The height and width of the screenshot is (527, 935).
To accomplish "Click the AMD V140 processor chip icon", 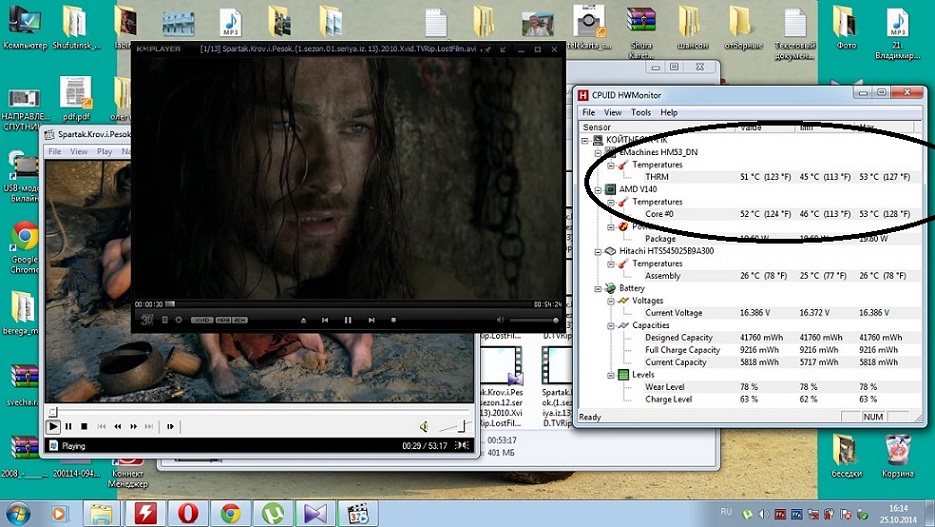I will [x=610, y=190].
